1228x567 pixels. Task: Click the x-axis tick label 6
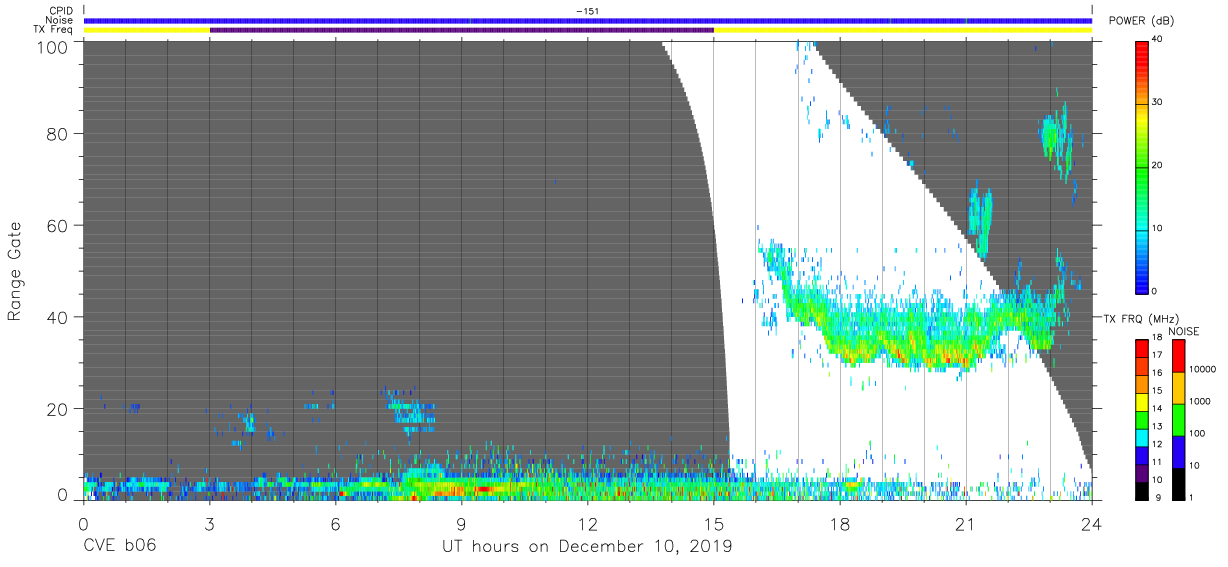[x=335, y=523]
